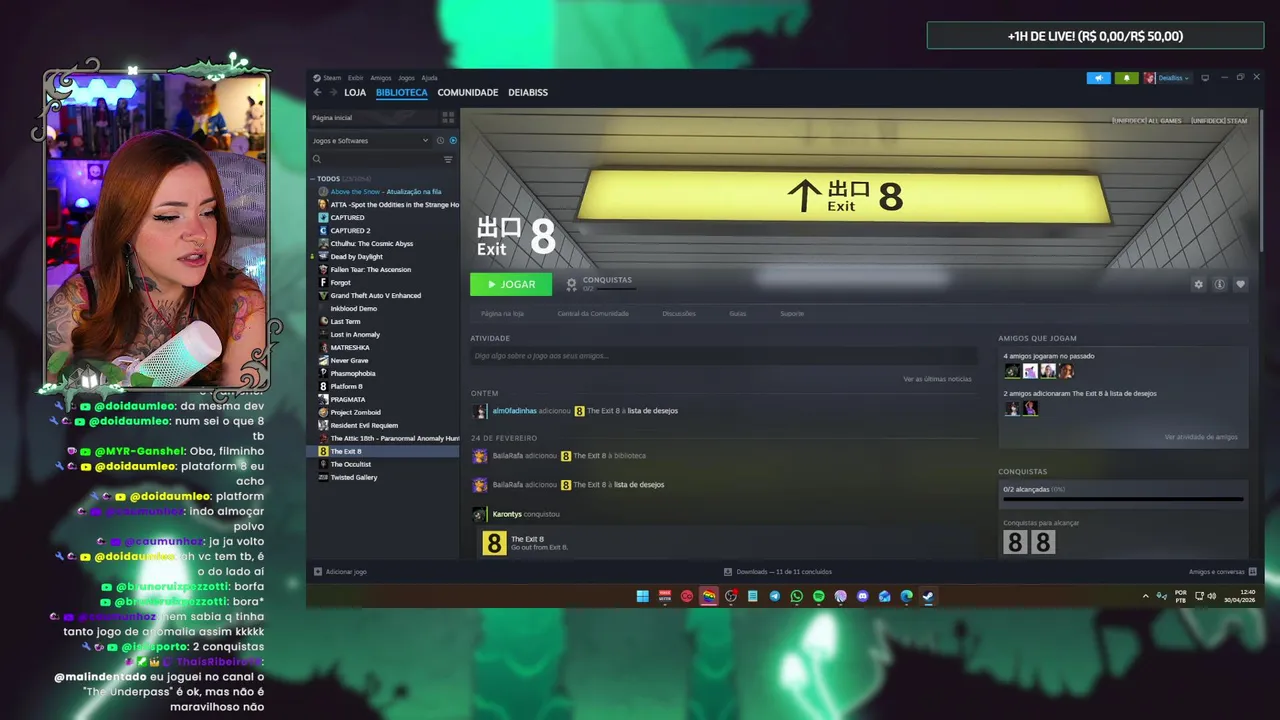Select Above the Snow in library

point(385,192)
